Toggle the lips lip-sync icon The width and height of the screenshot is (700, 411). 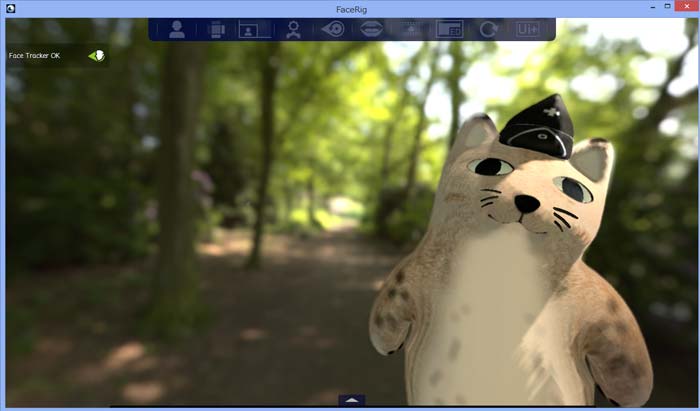371,29
